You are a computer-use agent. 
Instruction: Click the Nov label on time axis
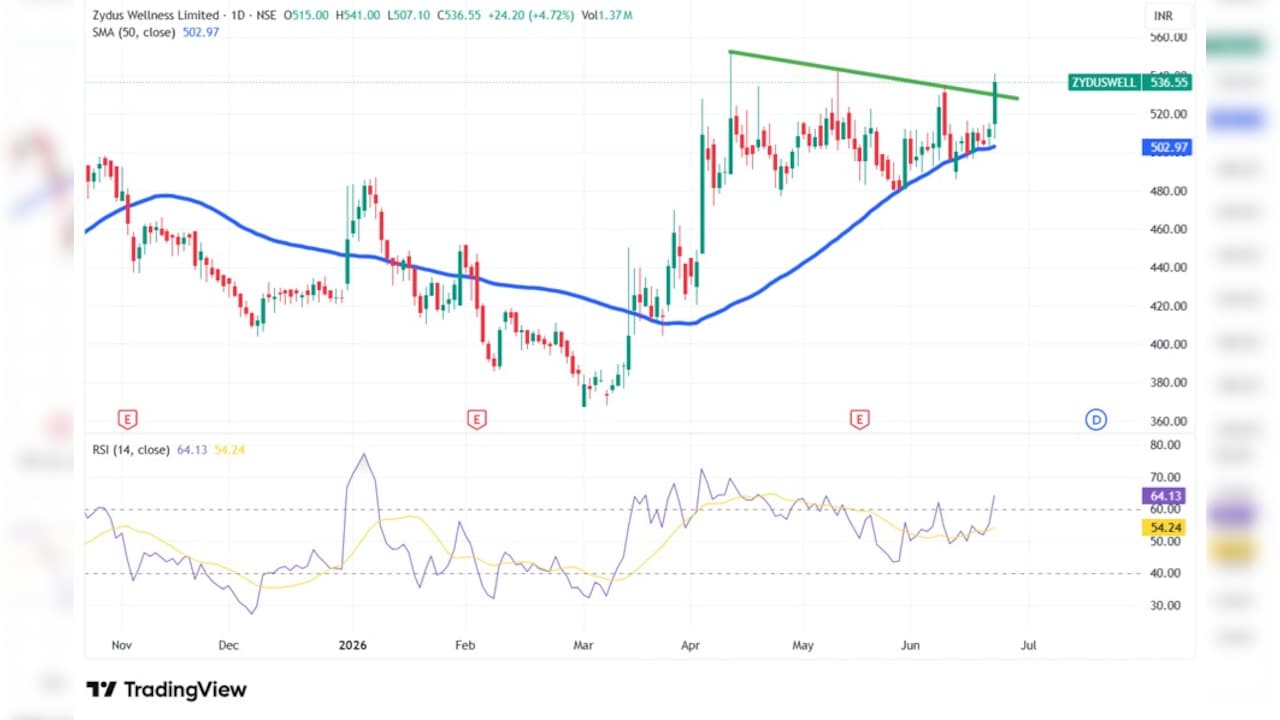[x=121, y=645]
